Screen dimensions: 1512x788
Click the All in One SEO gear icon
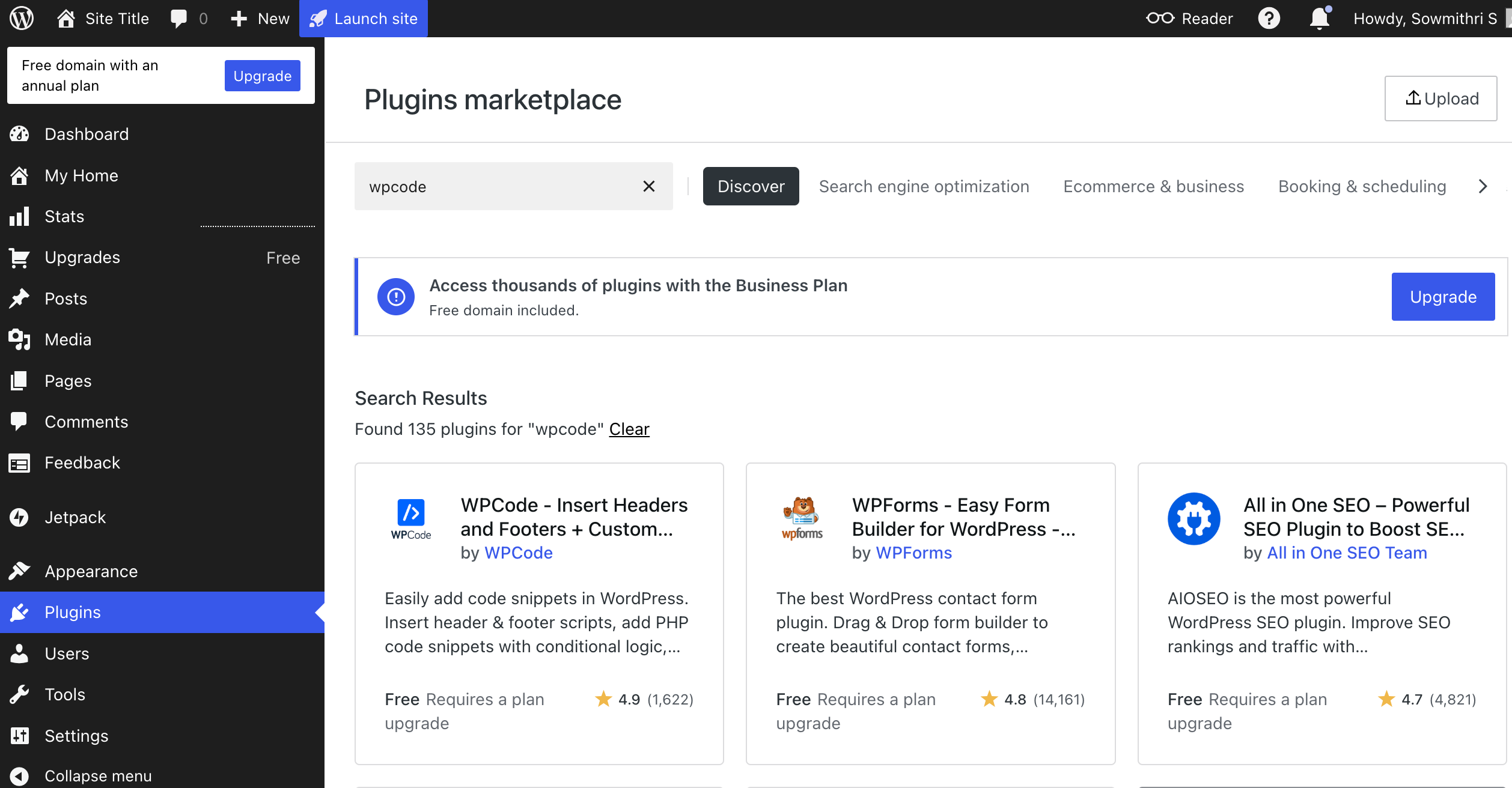pos(1193,519)
